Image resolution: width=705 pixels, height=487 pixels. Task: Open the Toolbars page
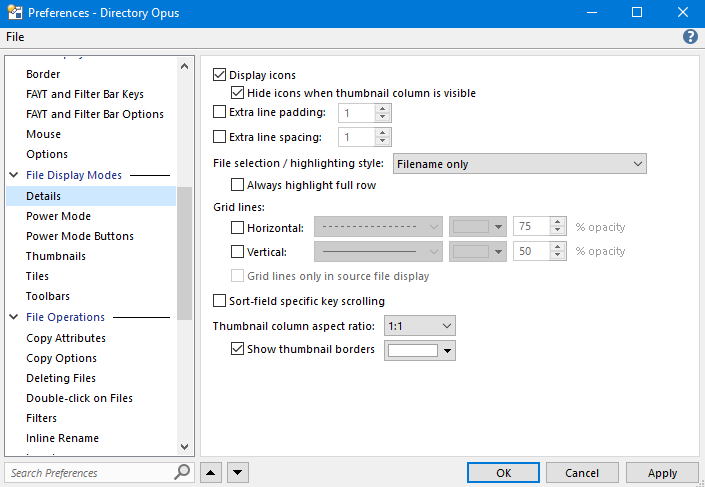48,296
